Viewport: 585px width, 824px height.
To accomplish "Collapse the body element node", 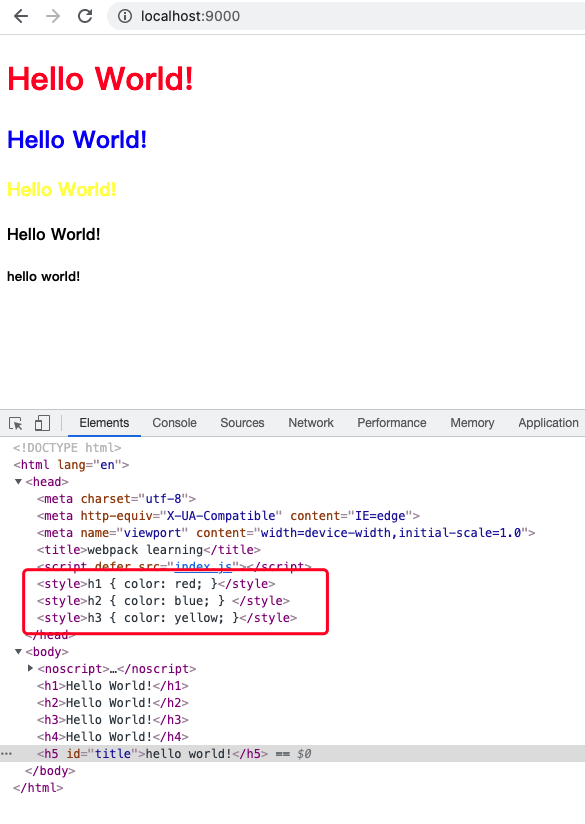I will (18, 652).
